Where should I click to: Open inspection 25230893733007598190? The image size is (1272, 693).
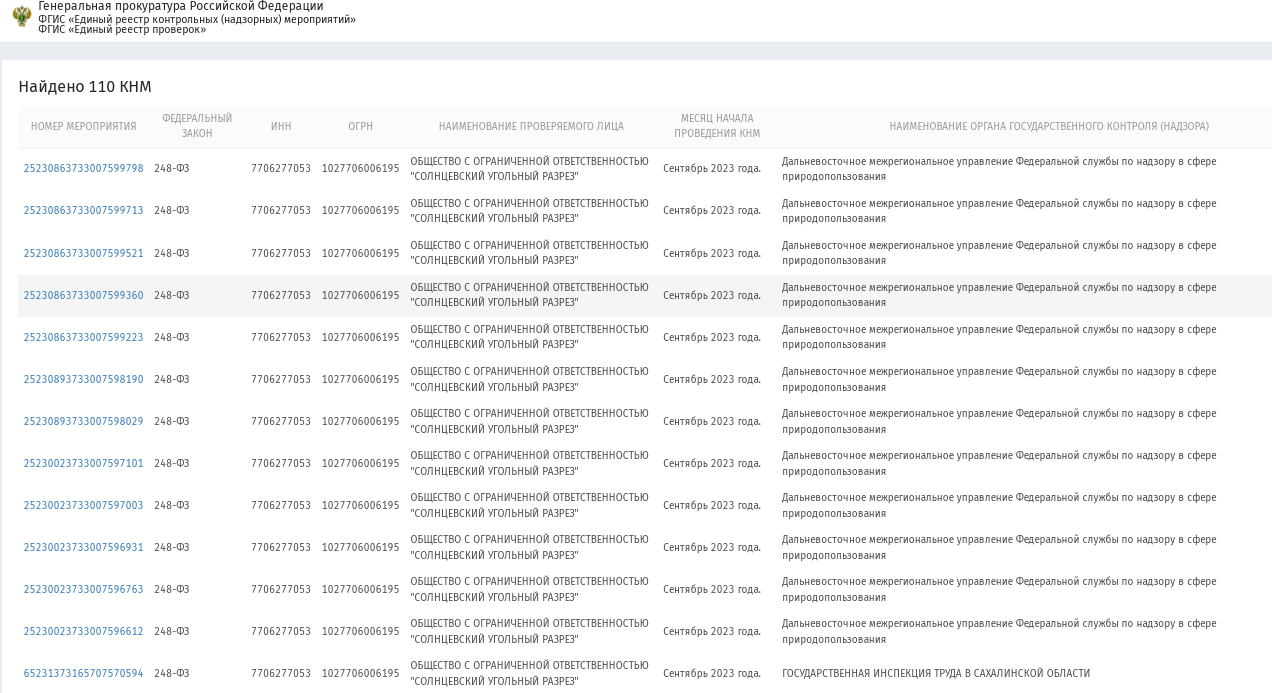coord(84,379)
